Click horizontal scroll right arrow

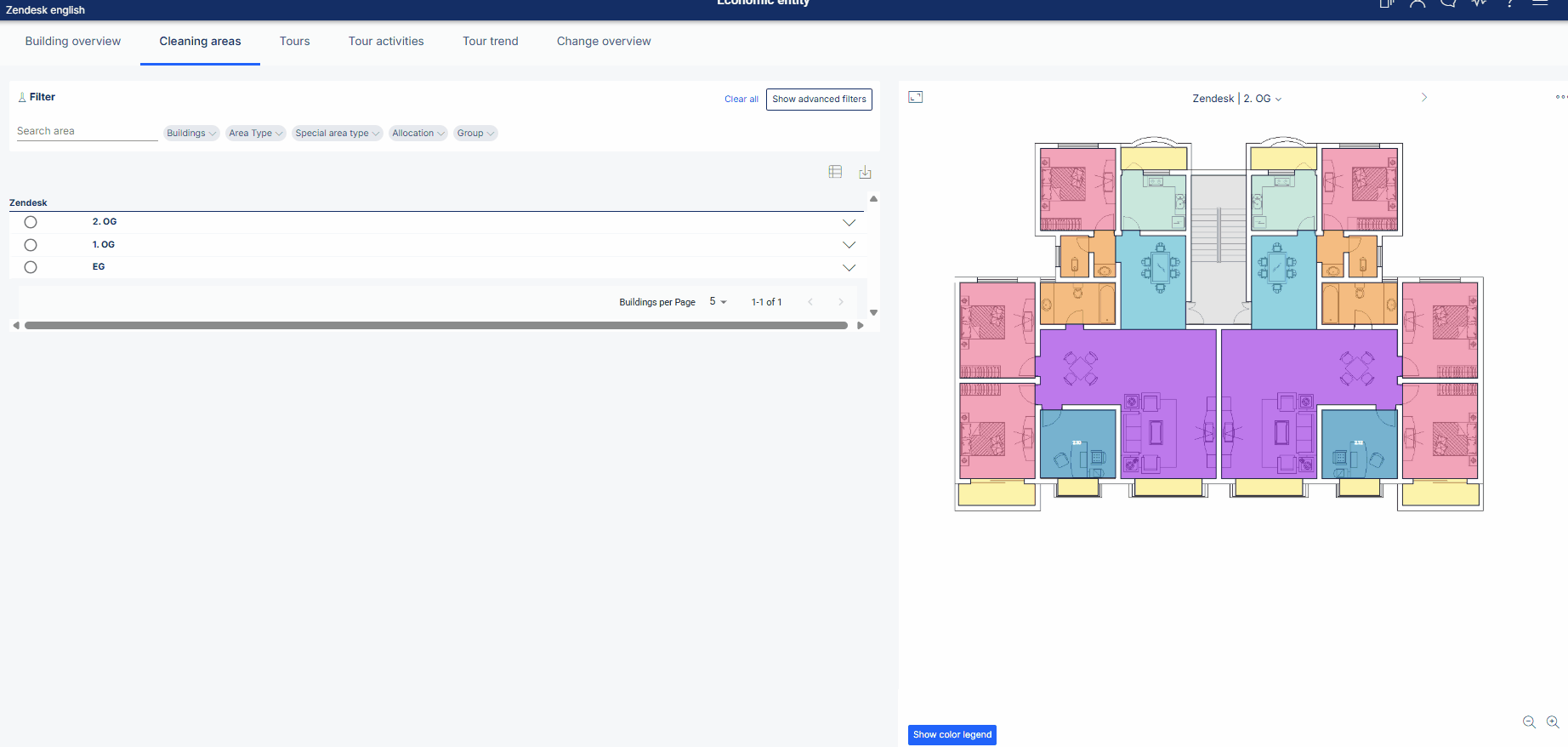[x=861, y=325]
